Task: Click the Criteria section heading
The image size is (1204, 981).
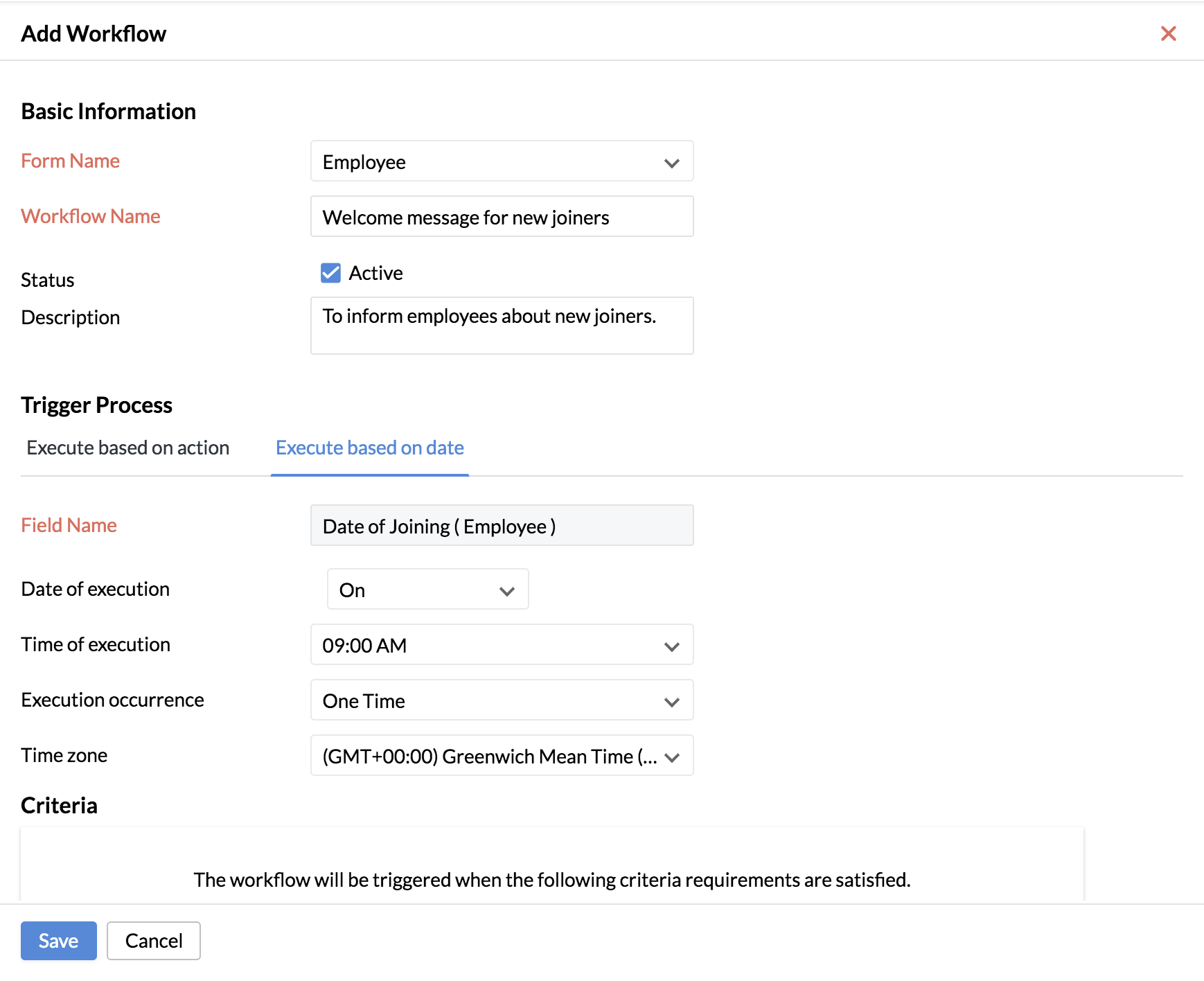Action: pyautogui.click(x=59, y=805)
